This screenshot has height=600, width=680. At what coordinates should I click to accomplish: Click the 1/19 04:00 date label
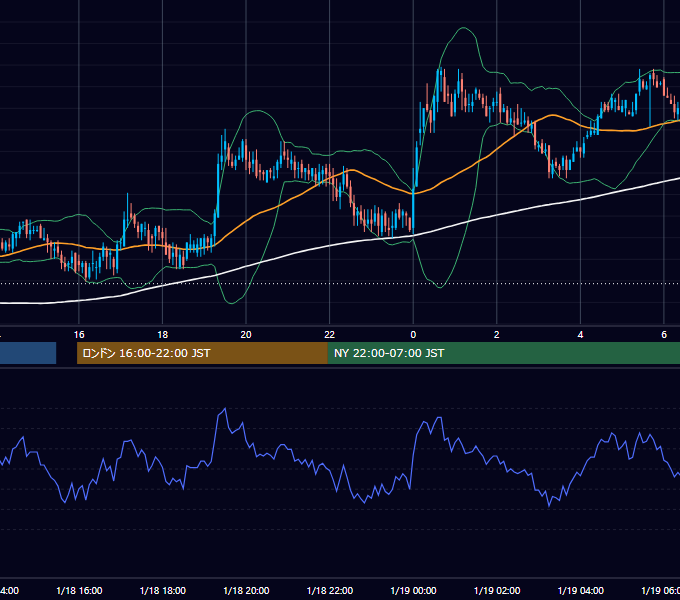581,590
